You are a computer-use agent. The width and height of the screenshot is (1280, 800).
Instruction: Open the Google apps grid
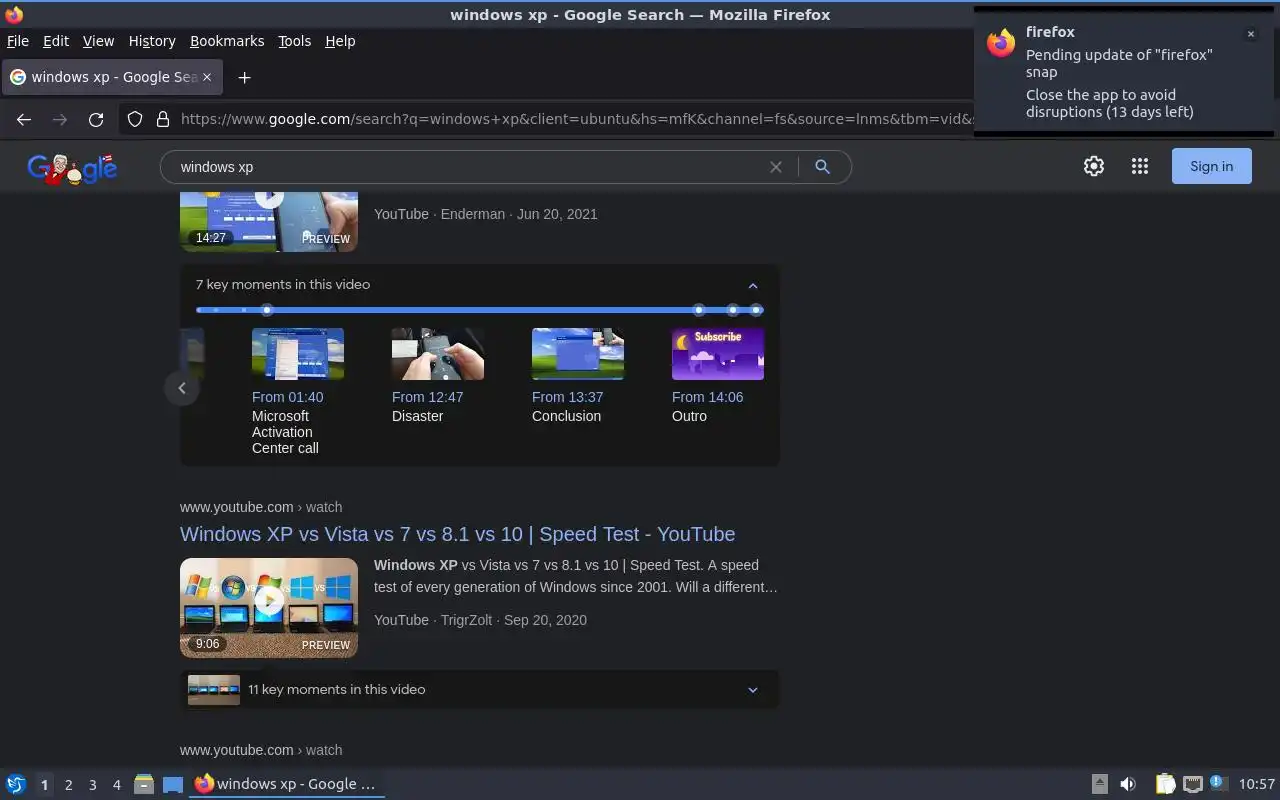click(x=1140, y=166)
